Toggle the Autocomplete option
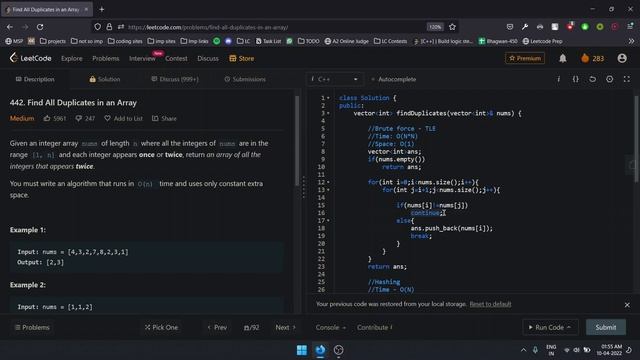This screenshot has height=360, width=640. click(x=393, y=79)
